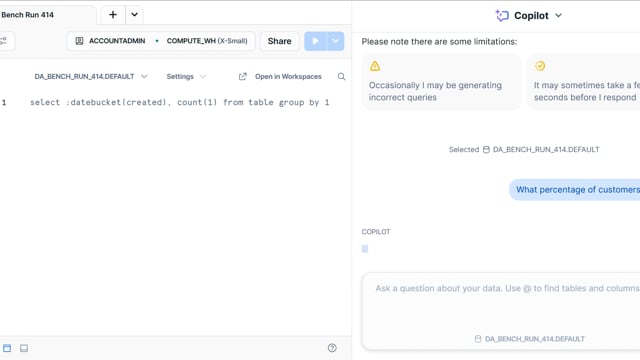This screenshot has width=640, height=360.
Task: Open in Workspaces link
Action: click(x=288, y=77)
